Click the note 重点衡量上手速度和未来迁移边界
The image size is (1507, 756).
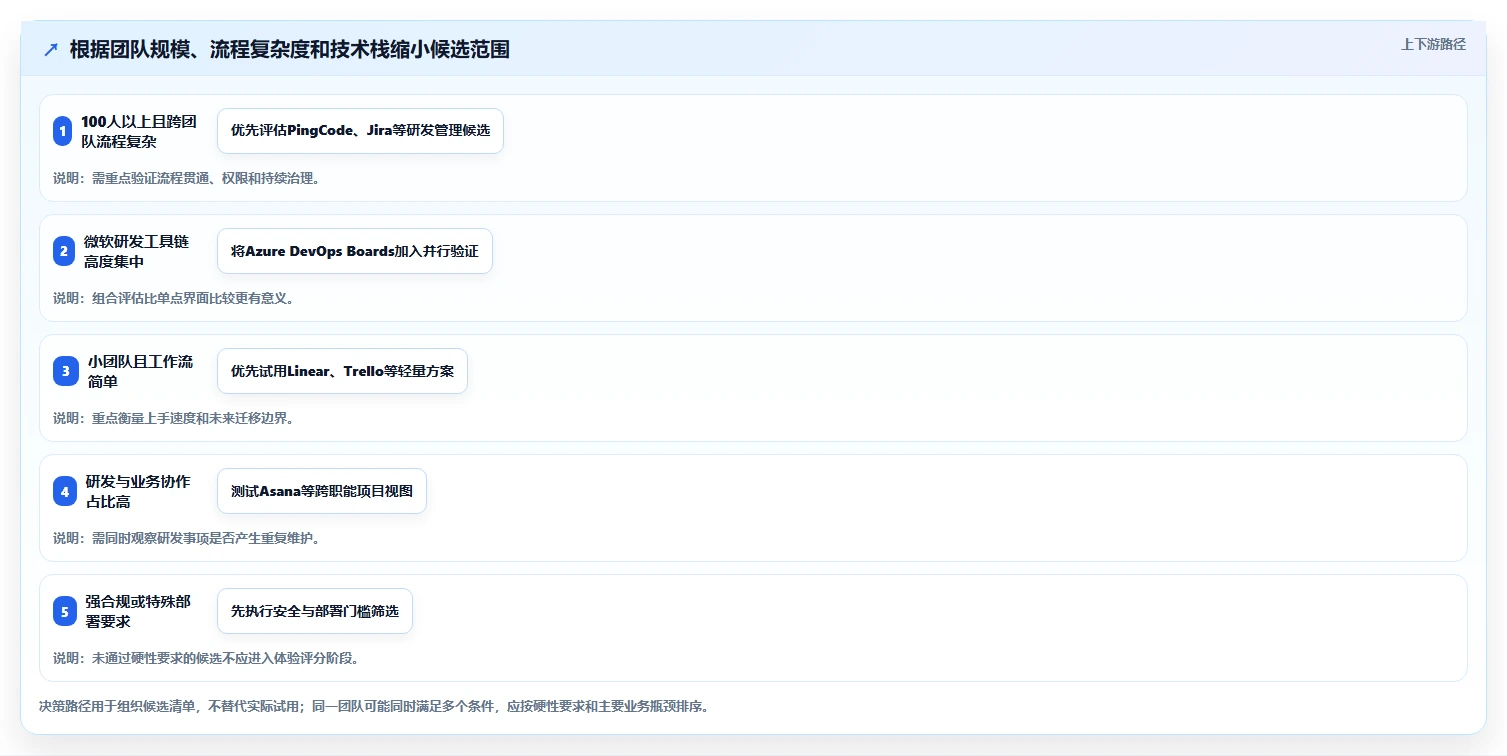tap(173, 418)
